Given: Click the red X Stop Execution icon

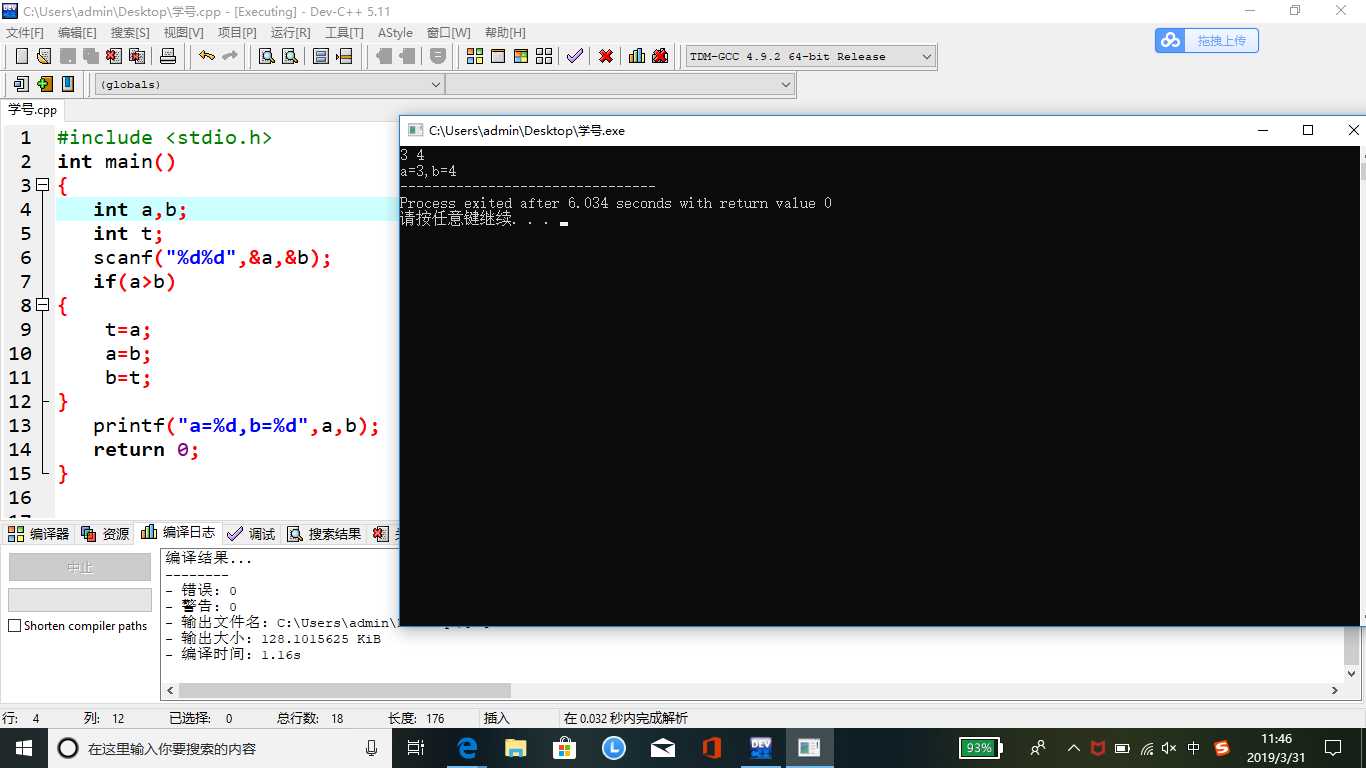Looking at the screenshot, I should click(x=606, y=56).
